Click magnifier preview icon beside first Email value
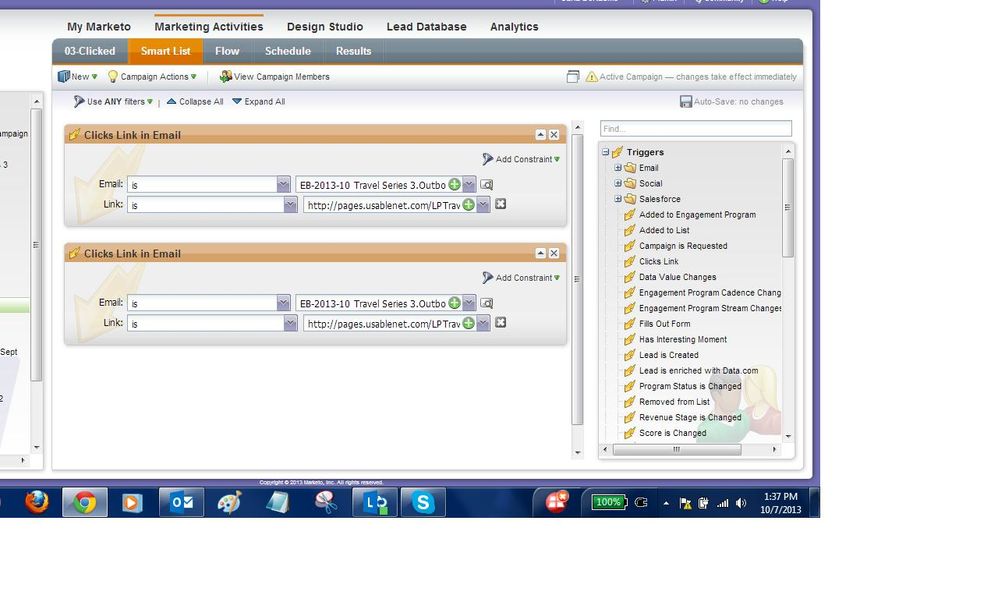This screenshot has width=998, height=599. coord(487,185)
